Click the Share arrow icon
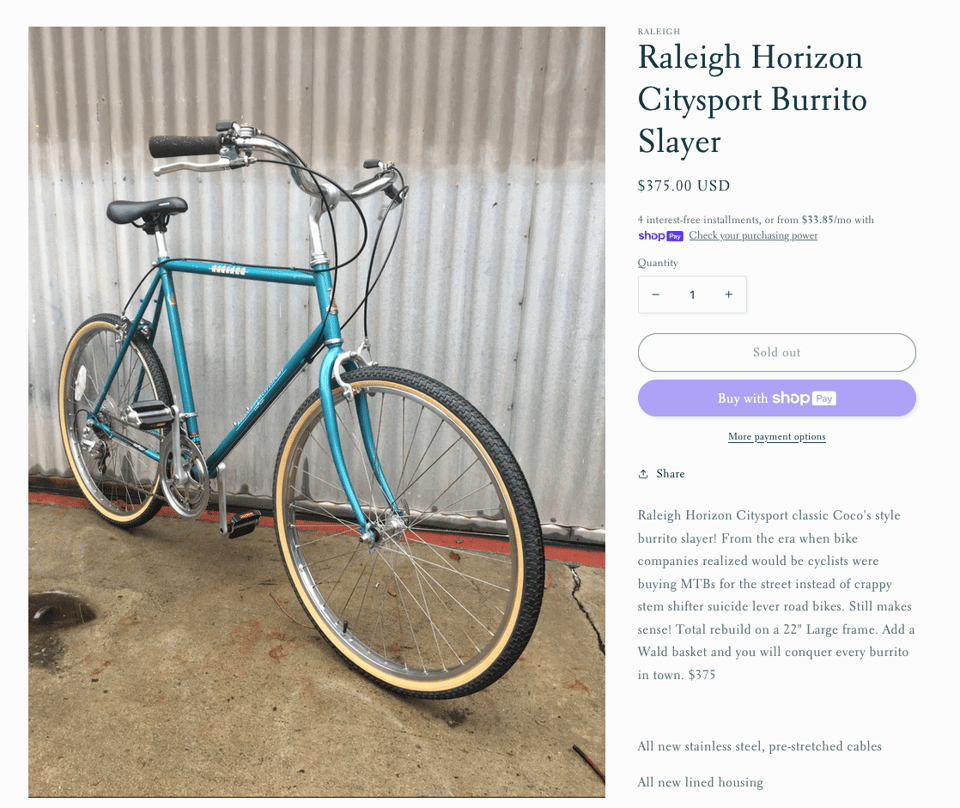The width and height of the screenshot is (960, 808). (644, 474)
